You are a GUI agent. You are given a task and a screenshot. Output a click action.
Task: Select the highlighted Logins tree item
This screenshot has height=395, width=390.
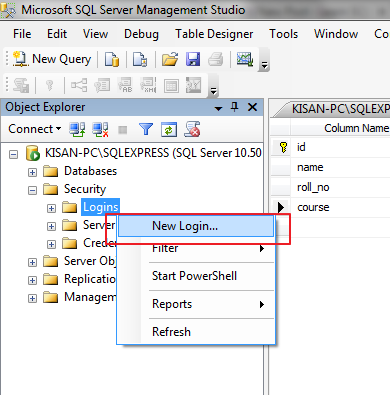click(x=100, y=207)
